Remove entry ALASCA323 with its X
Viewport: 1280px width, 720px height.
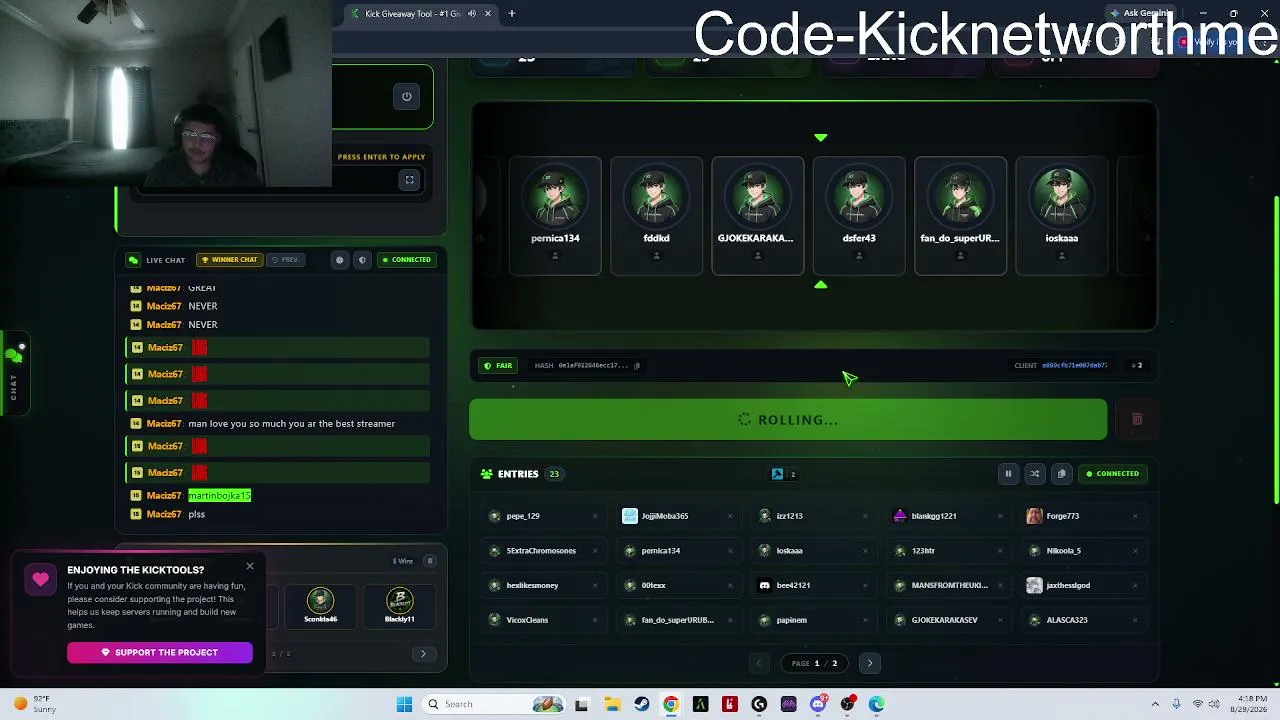(1135, 620)
